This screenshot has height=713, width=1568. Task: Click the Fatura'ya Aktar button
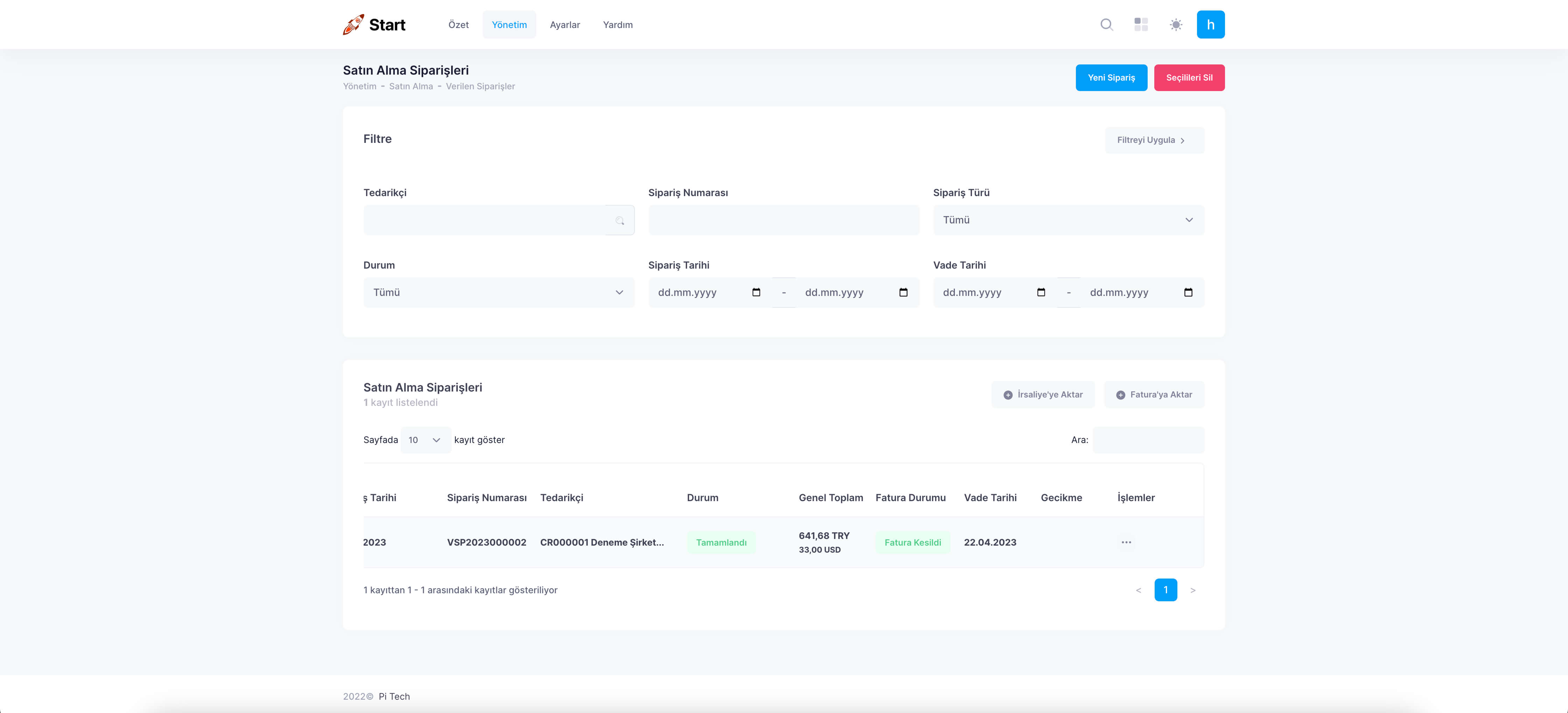point(1154,395)
